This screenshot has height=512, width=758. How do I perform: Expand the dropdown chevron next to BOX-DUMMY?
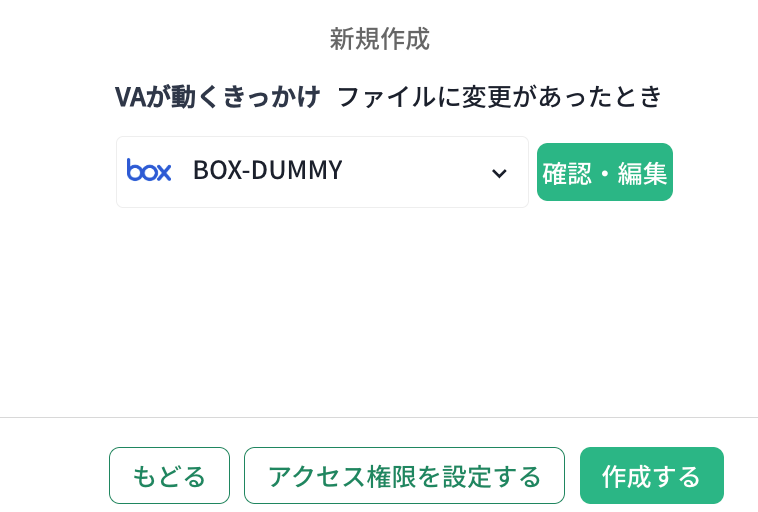tap(499, 173)
